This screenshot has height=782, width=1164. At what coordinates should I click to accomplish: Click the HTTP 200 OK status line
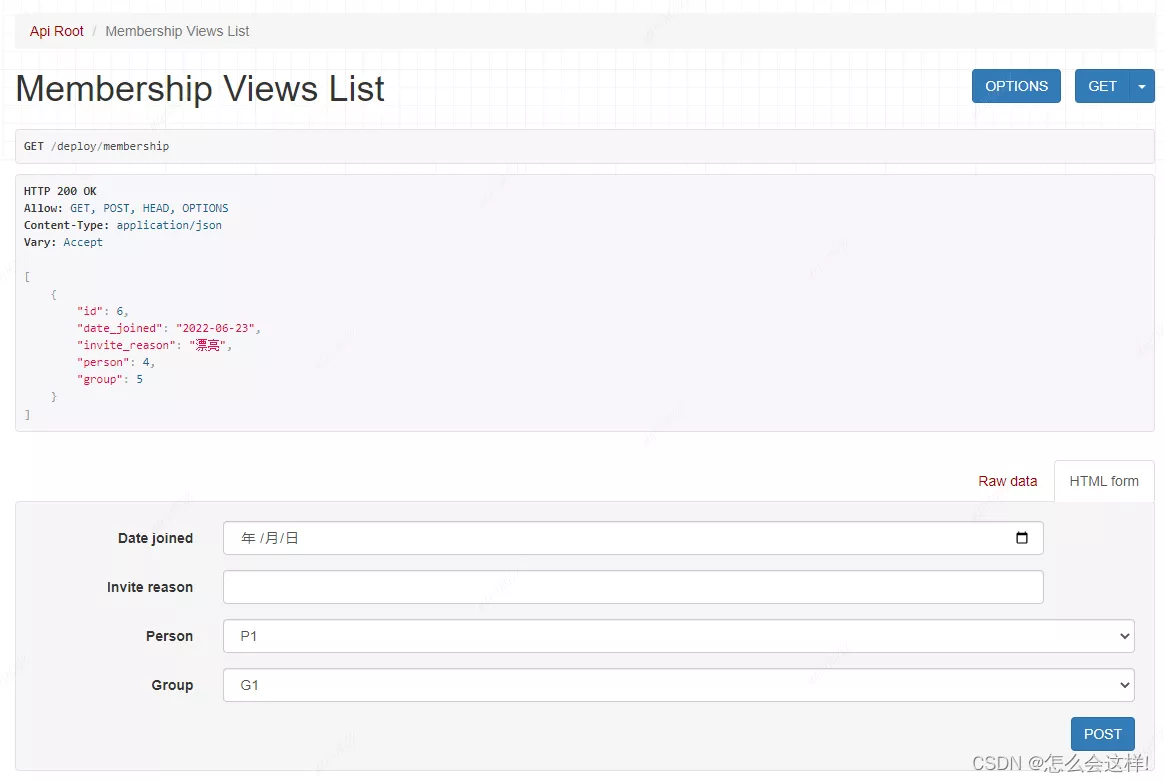click(x=60, y=191)
